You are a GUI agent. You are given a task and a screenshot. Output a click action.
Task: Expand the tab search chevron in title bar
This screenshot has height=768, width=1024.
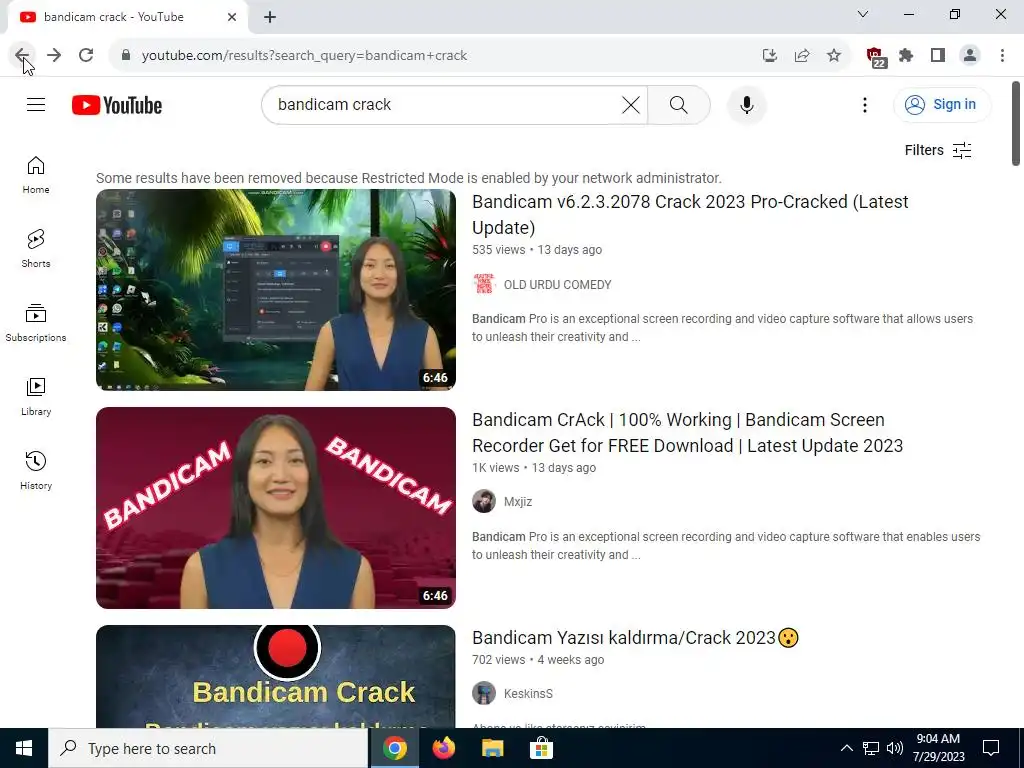[863, 14]
